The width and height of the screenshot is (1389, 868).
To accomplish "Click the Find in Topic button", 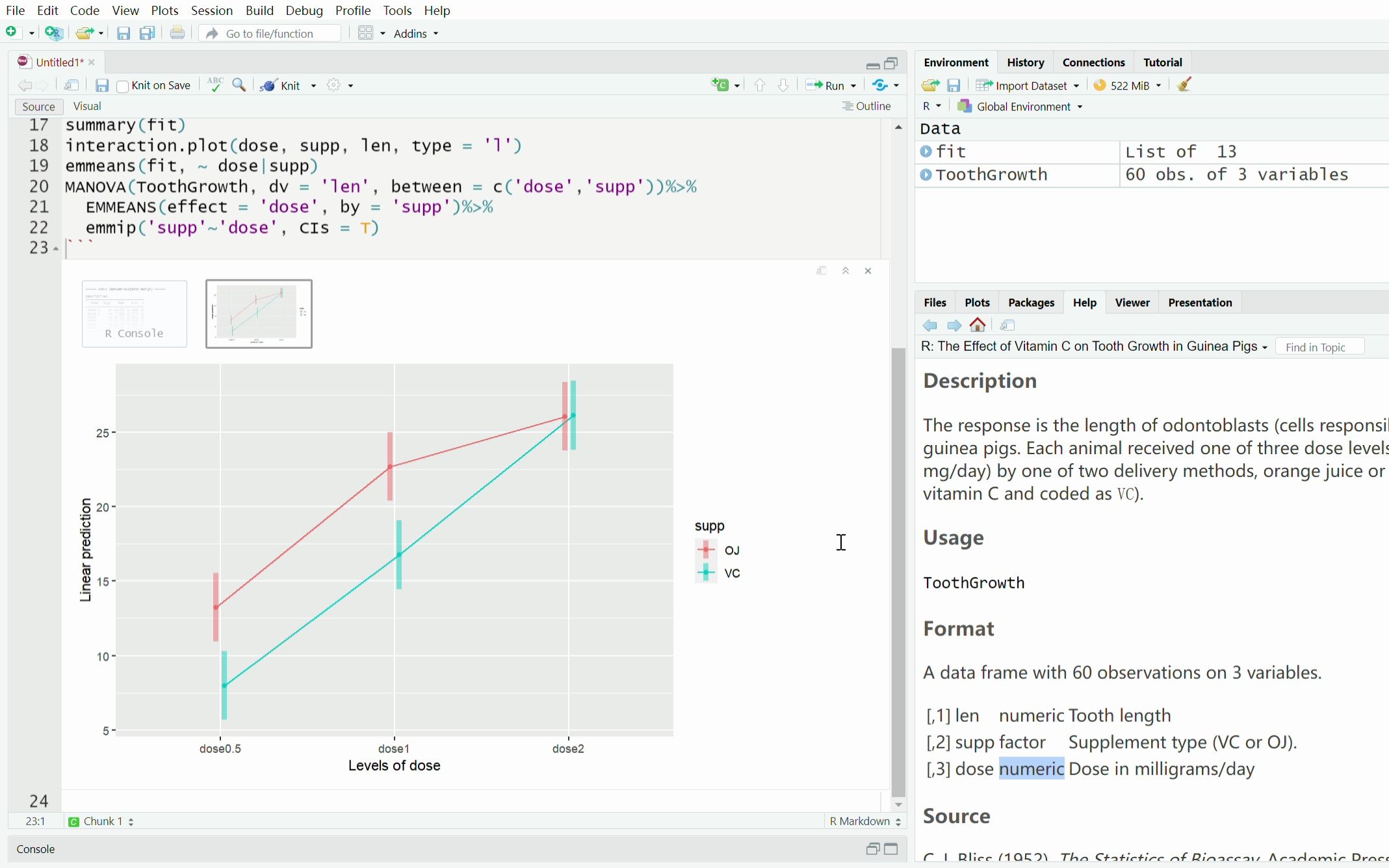I will click(x=1321, y=346).
